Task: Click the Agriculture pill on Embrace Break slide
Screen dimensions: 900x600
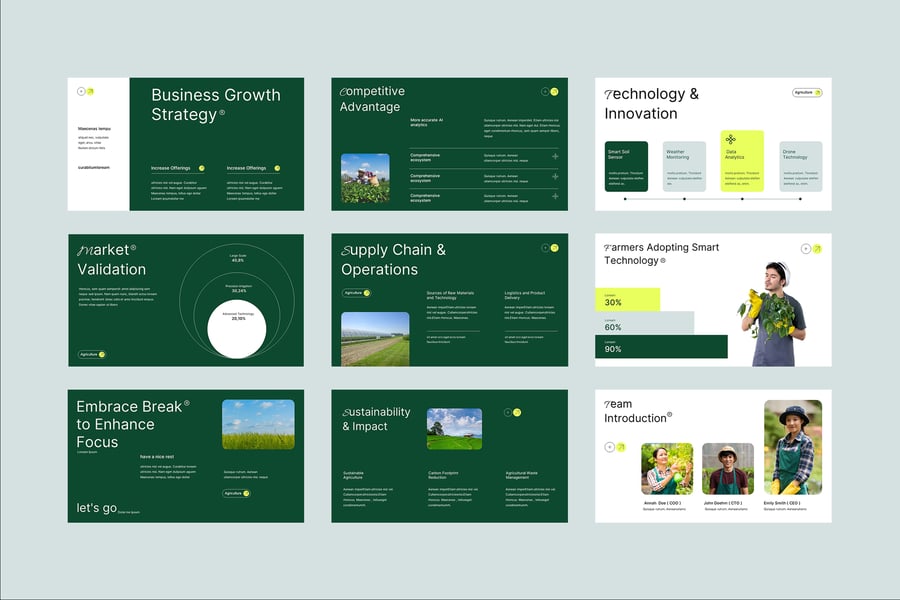Action: (x=236, y=493)
